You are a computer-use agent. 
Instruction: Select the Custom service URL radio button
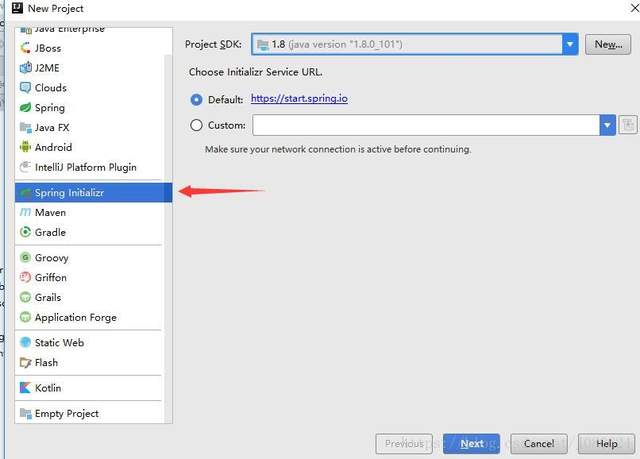click(196, 125)
